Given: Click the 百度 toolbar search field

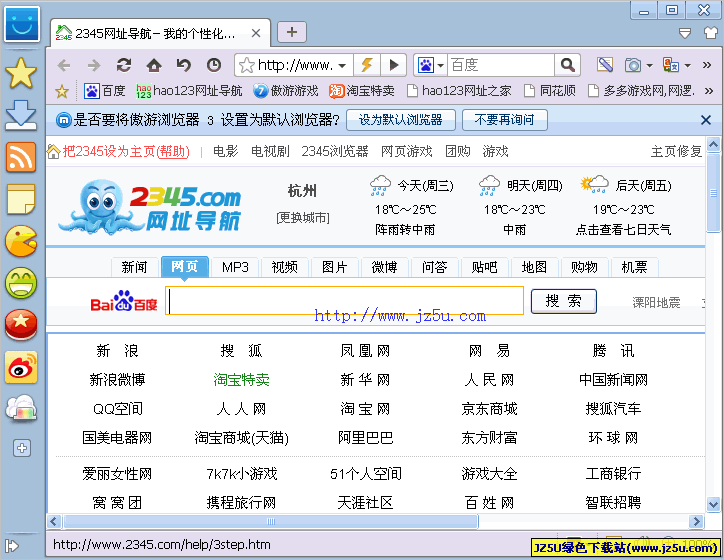Looking at the screenshot, I should [x=501, y=65].
